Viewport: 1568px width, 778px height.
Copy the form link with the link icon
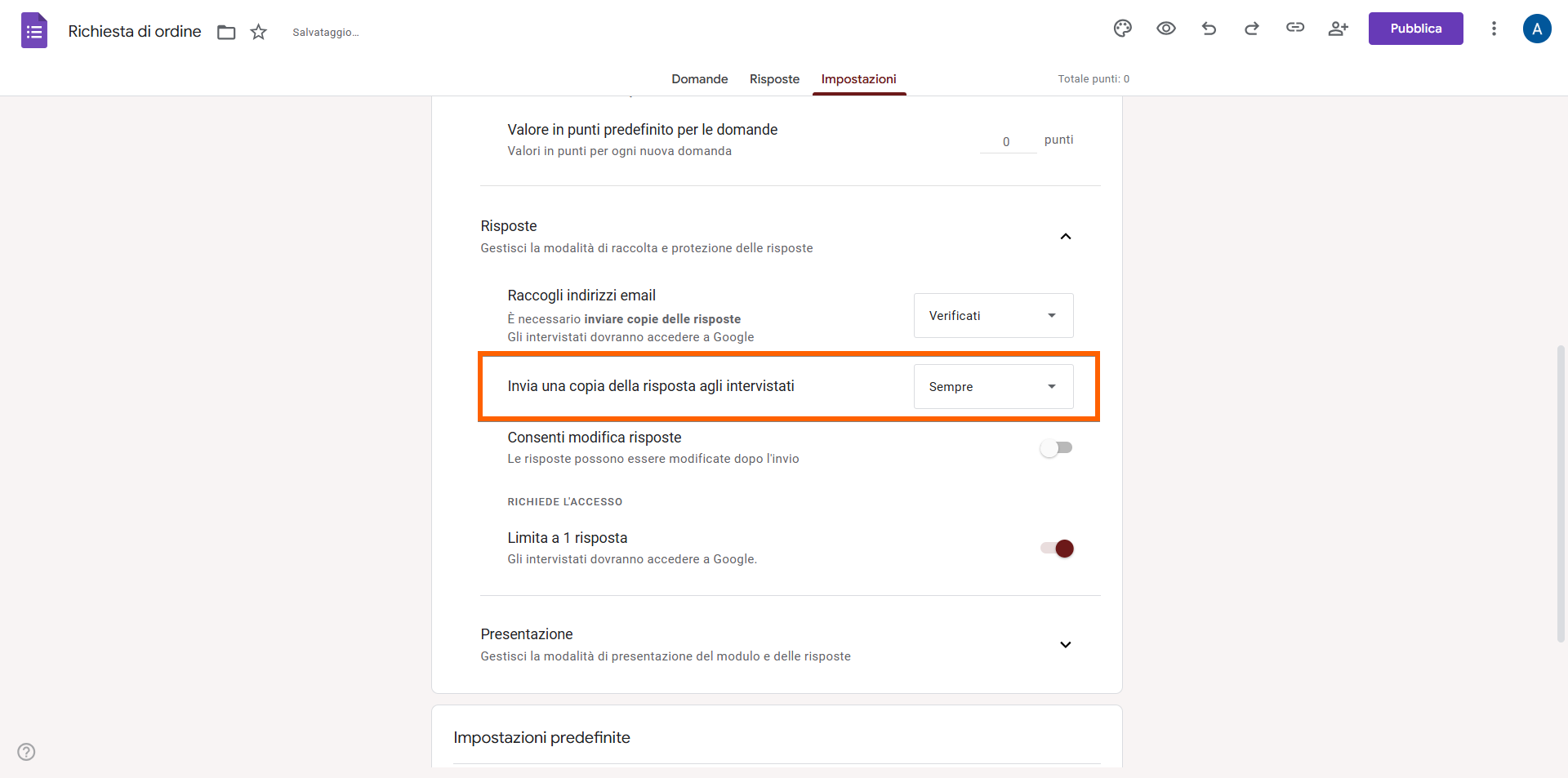pos(1295,28)
